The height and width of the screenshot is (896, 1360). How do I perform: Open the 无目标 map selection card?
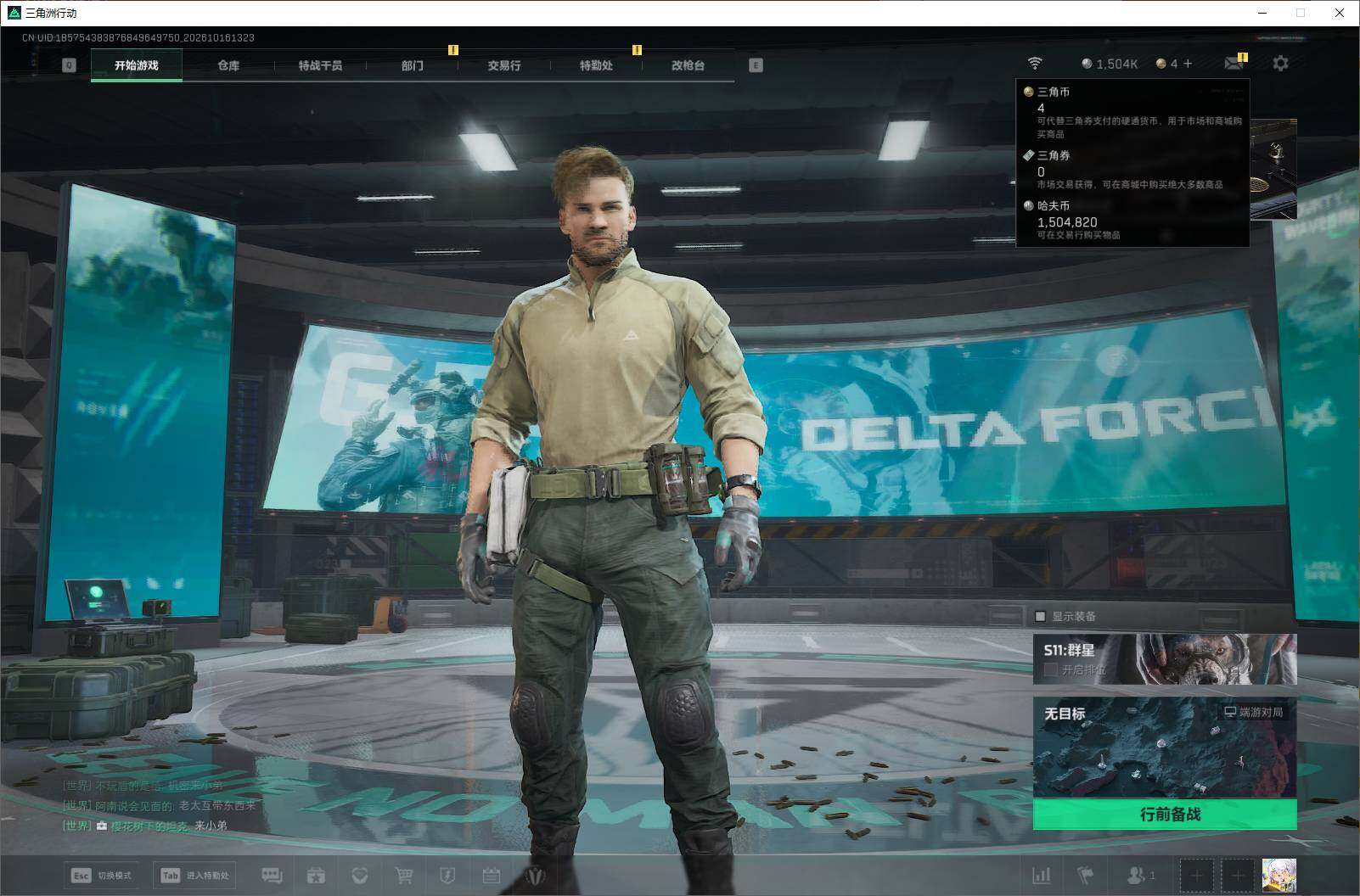tap(1165, 748)
